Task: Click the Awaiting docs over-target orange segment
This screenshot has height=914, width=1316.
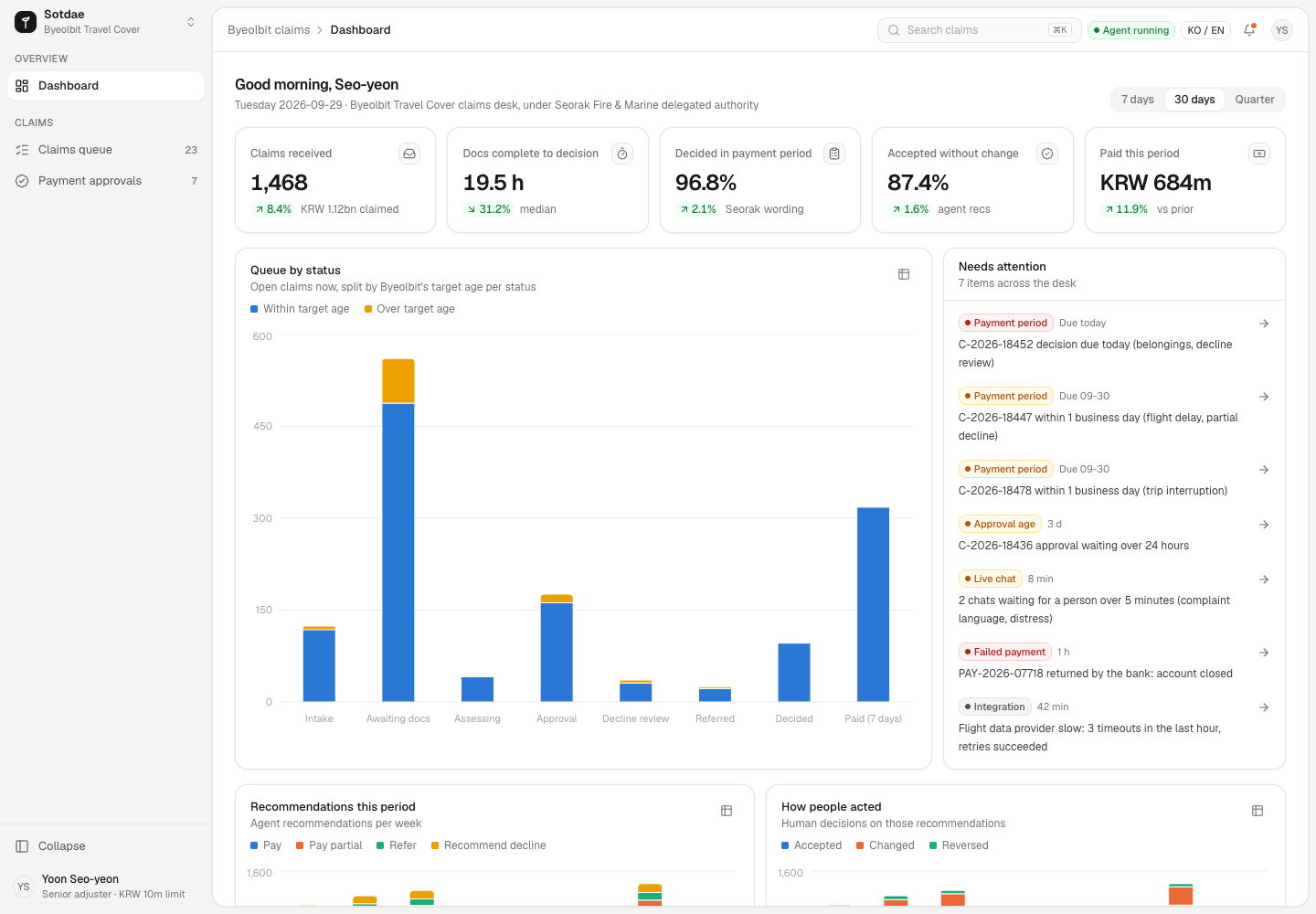Action: click(398, 381)
